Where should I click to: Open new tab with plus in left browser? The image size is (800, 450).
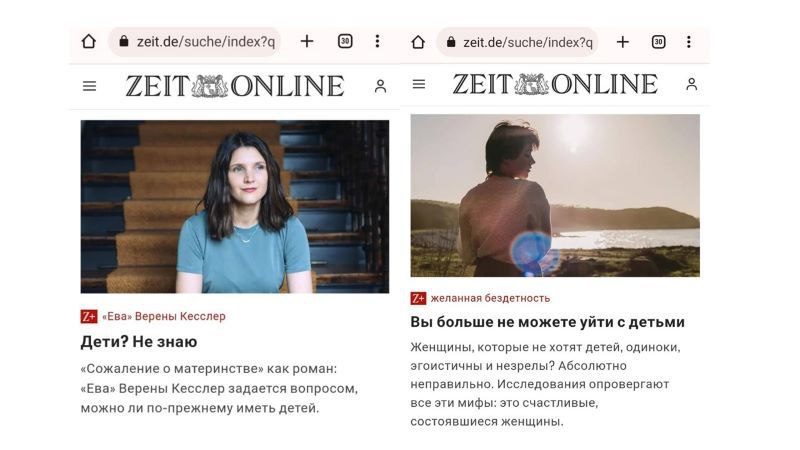307,41
